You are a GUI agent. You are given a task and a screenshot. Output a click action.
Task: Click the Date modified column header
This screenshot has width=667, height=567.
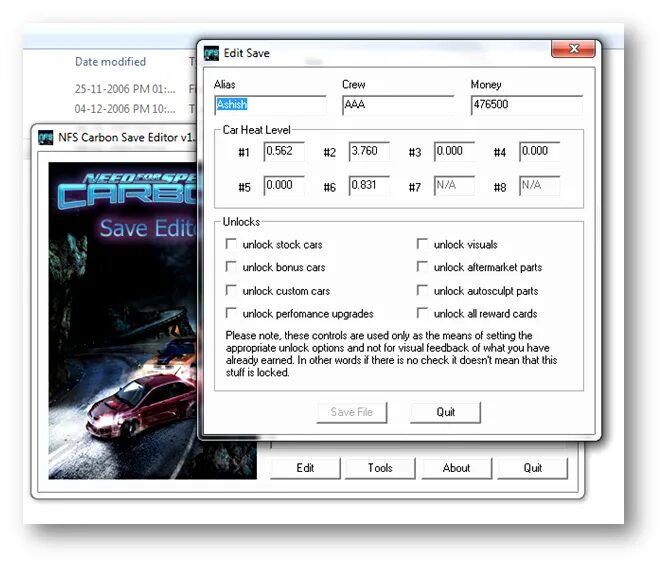pos(110,62)
